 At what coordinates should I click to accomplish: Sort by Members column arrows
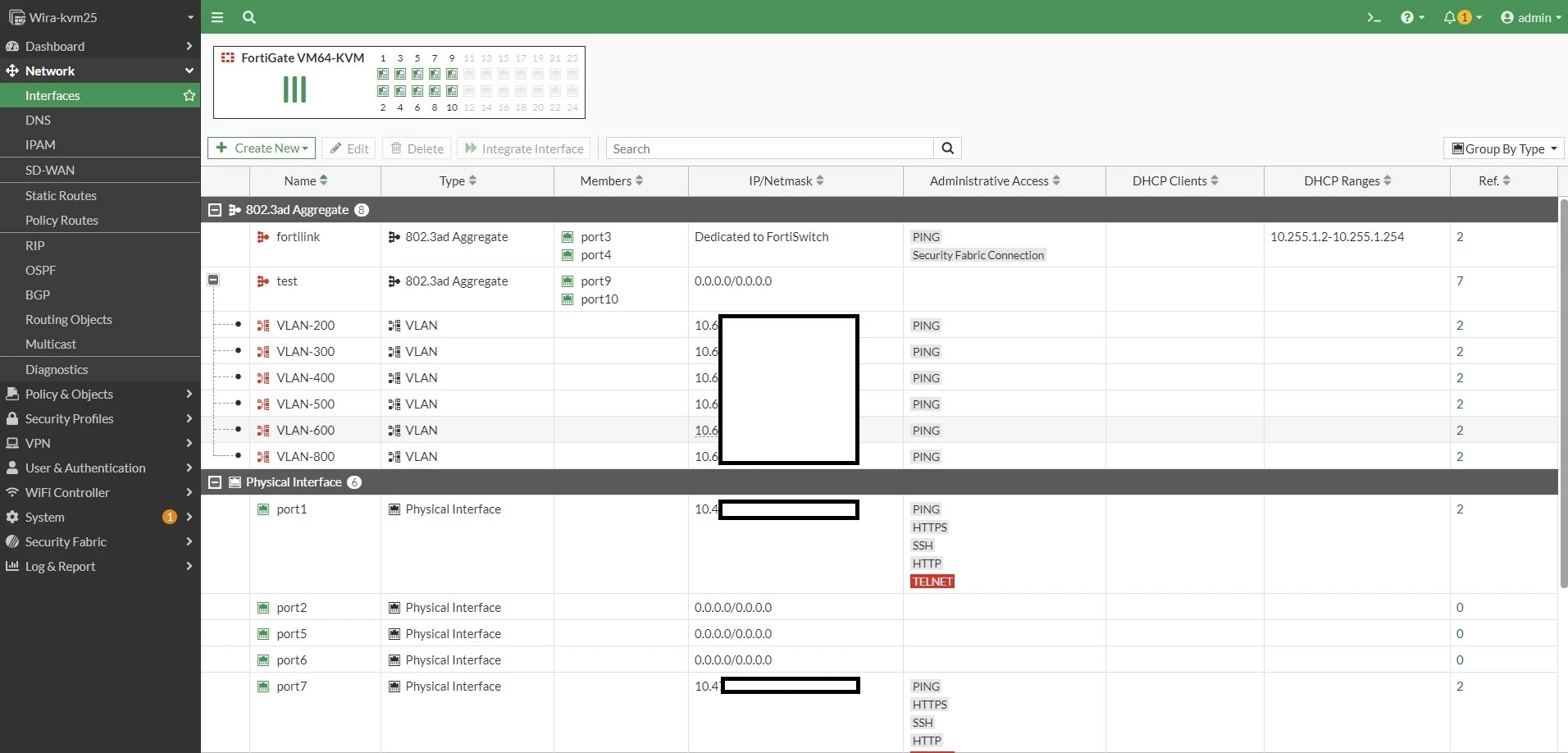point(639,180)
